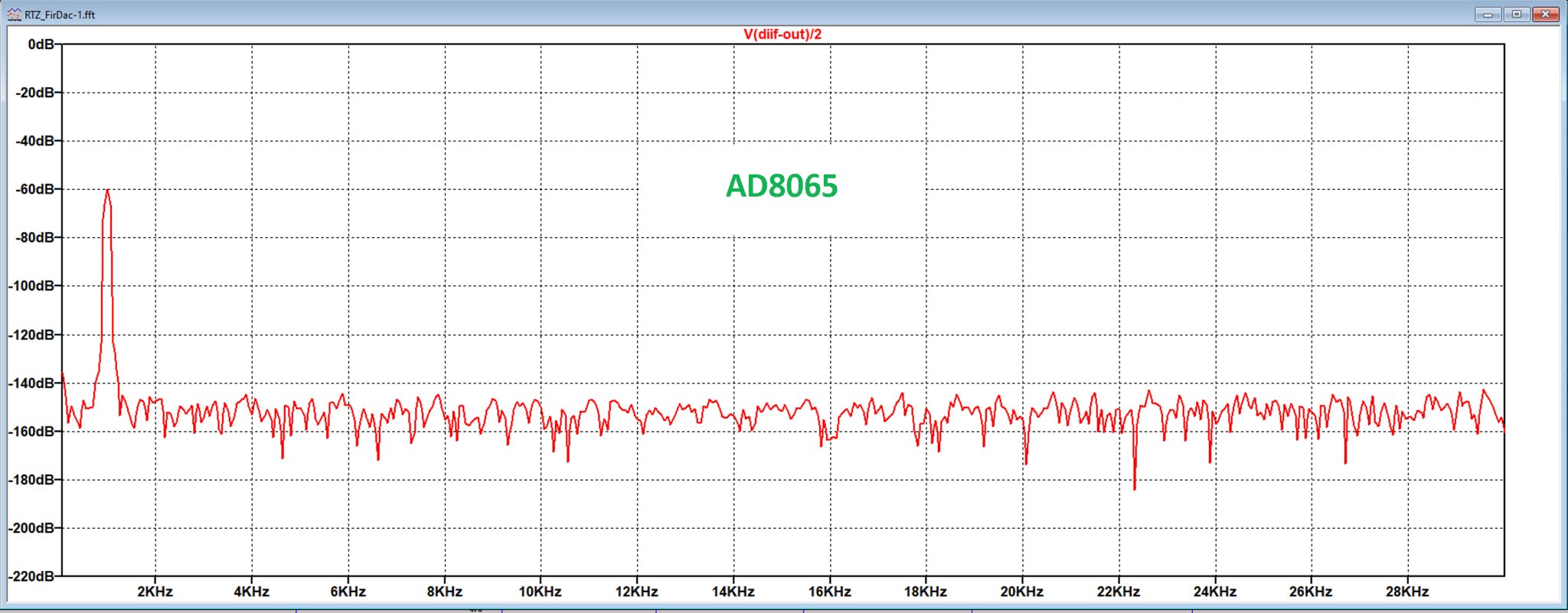Click the 14KHz frequency axis label

click(x=733, y=592)
